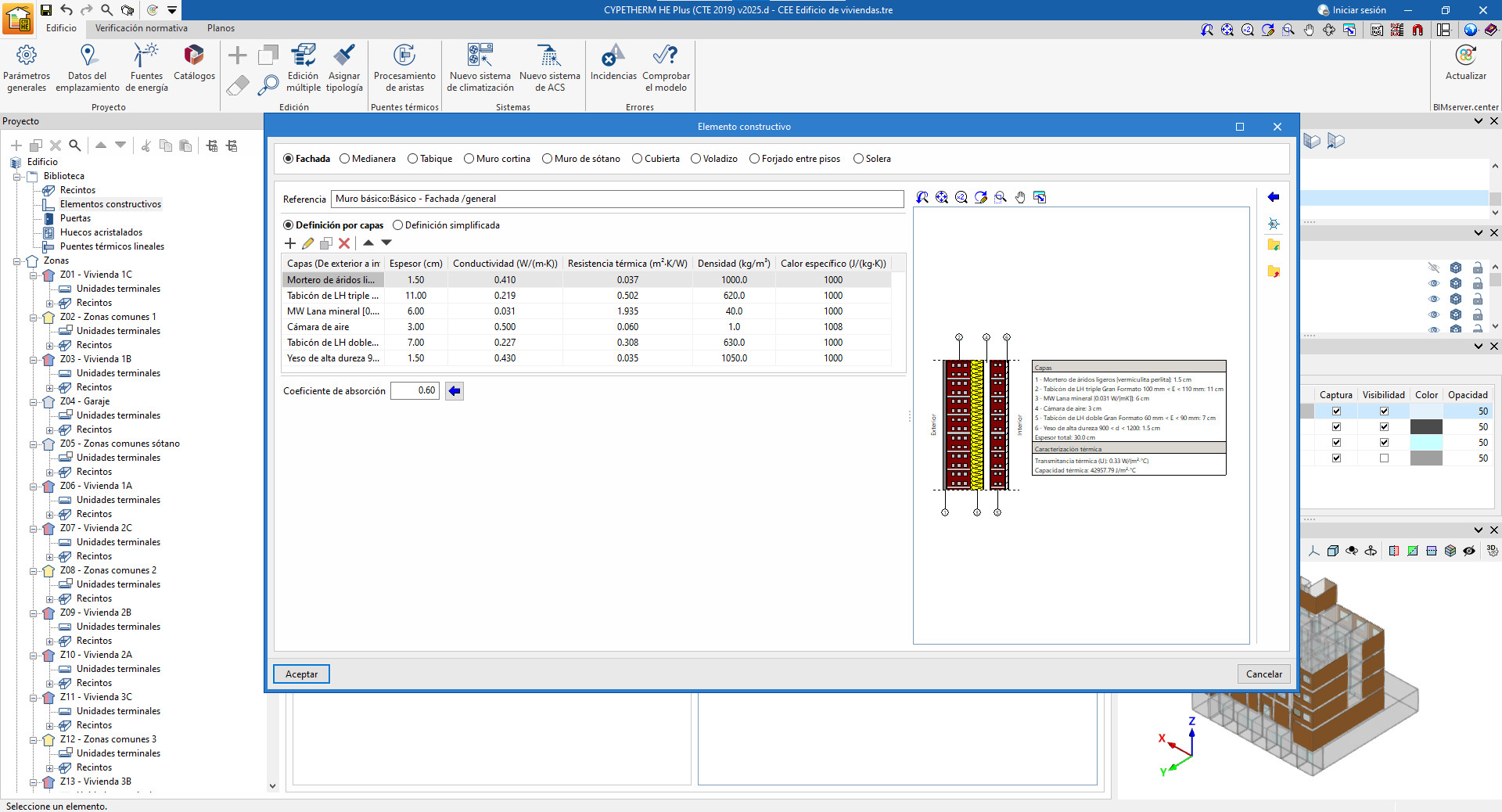
Task: Expand Recintos under Z04 - Garaje
Action: tap(50, 430)
